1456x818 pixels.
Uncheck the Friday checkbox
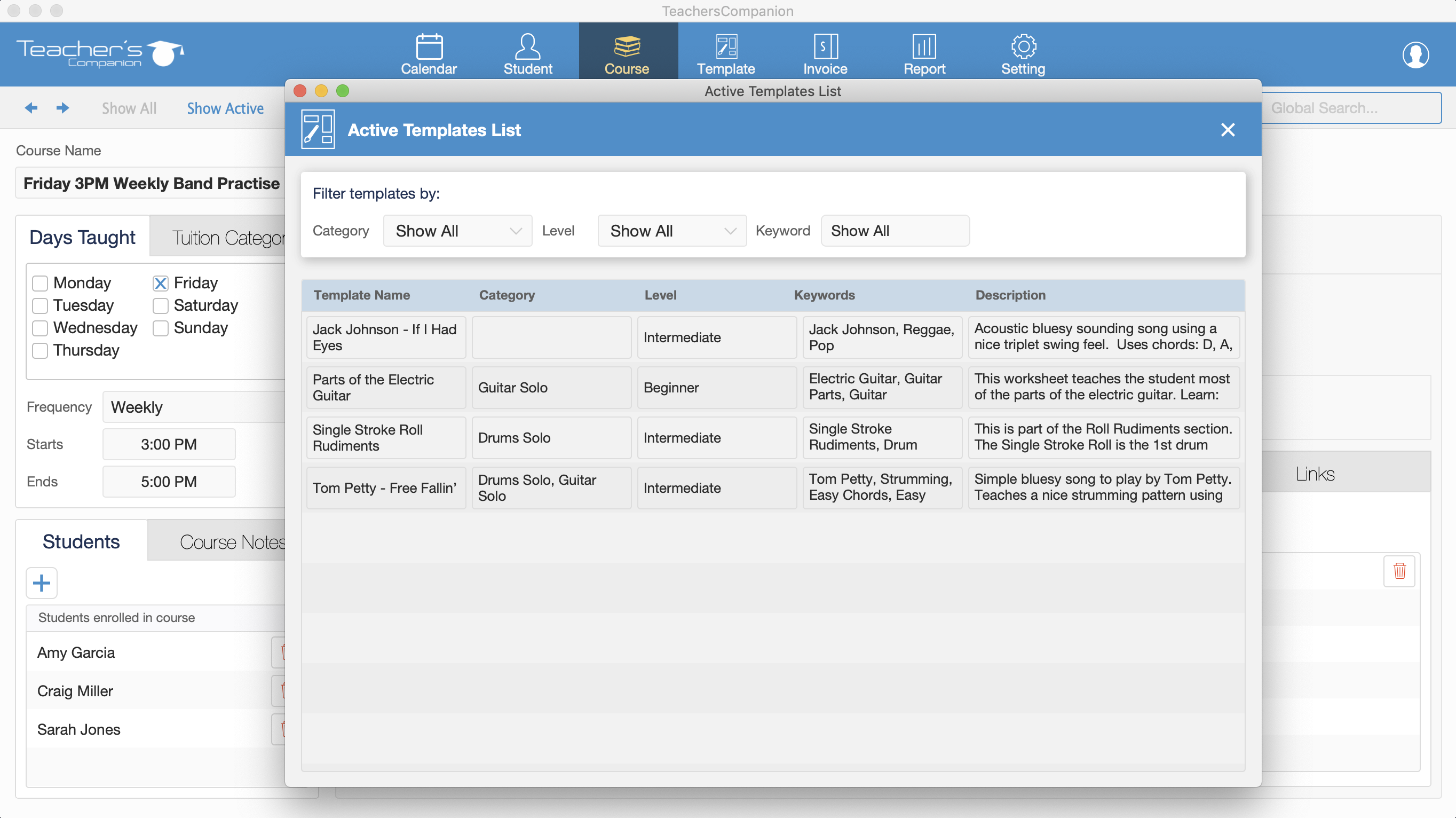tap(161, 282)
